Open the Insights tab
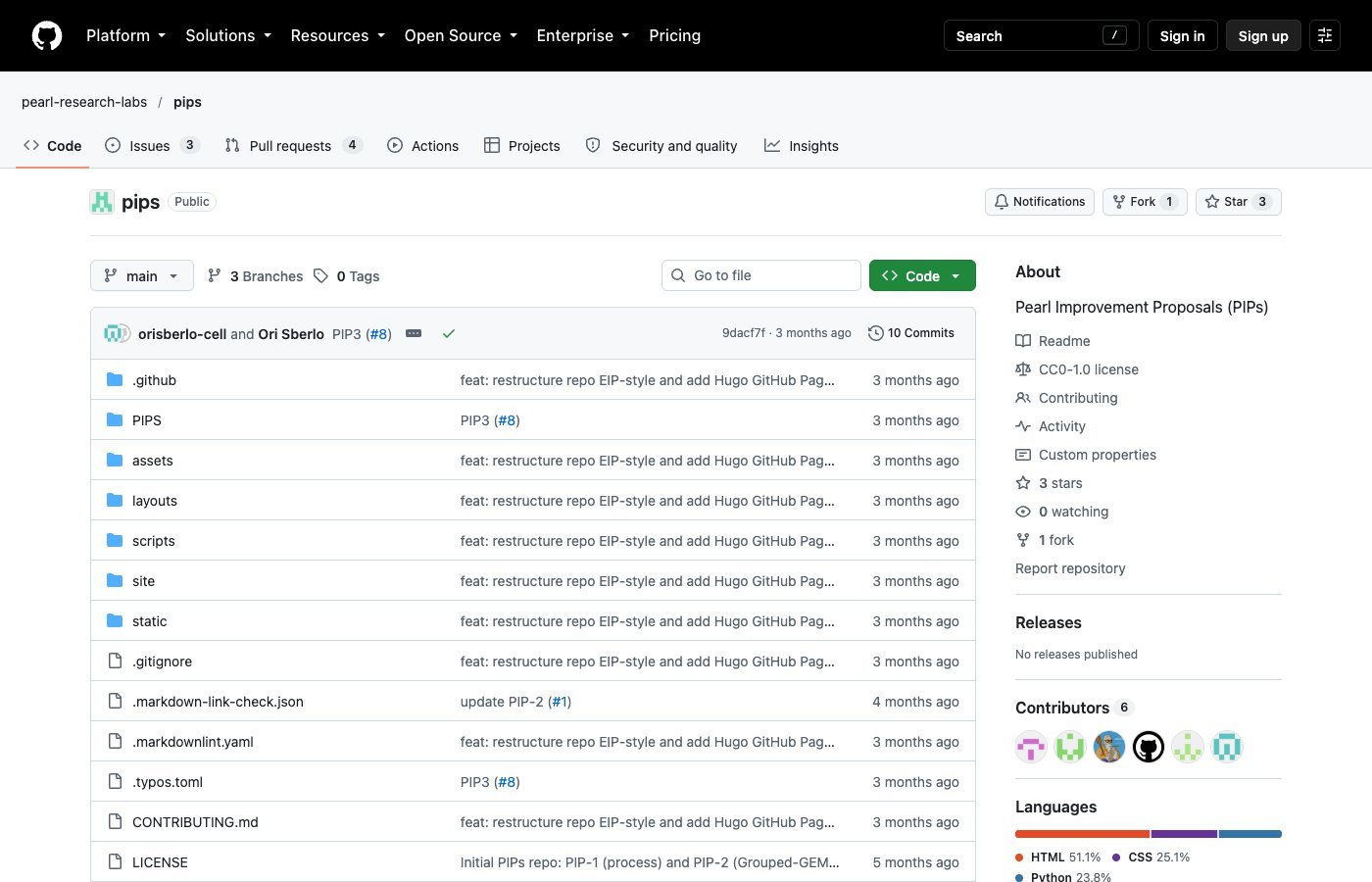This screenshot has width=1372, height=882. [802, 146]
